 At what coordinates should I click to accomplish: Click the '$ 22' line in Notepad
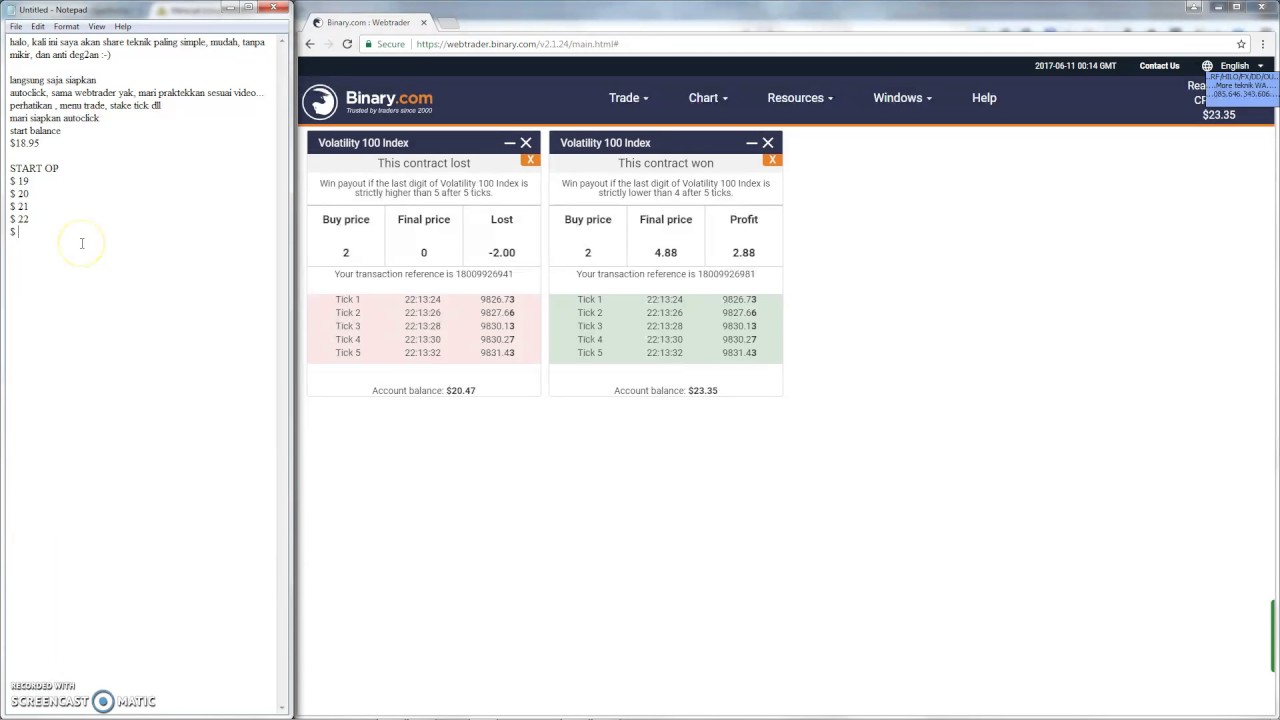(x=19, y=219)
